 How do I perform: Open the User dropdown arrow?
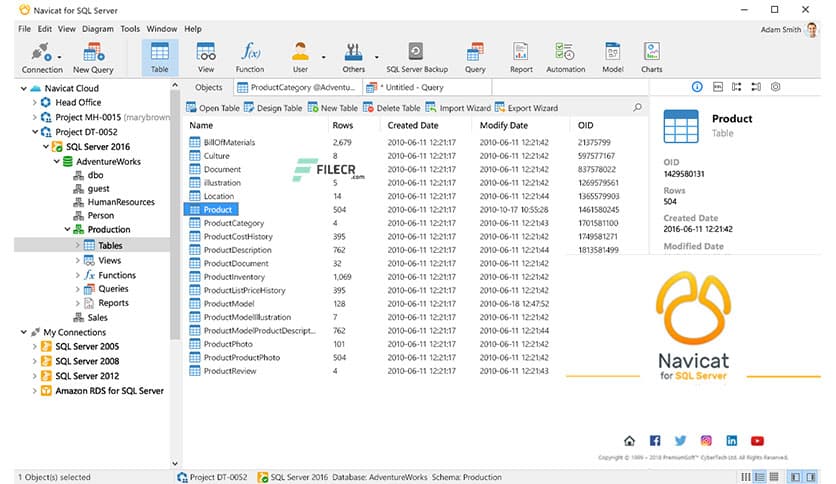(323, 57)
